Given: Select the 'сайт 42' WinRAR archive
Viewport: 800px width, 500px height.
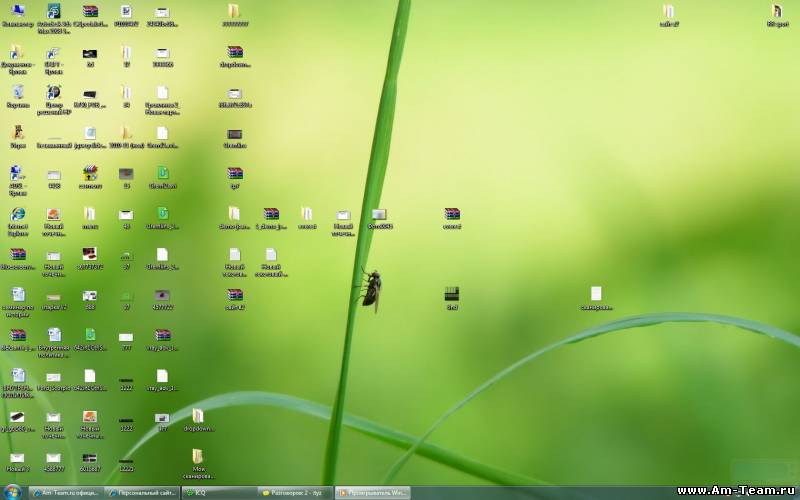Looking at the screenshot, I should click(235, 299).
